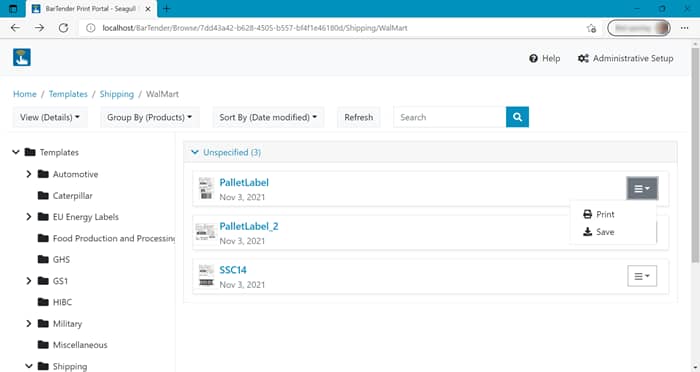This screenshot has height=372, width=700.
Task: Click into the Search input field
Action: pos(450,117)
